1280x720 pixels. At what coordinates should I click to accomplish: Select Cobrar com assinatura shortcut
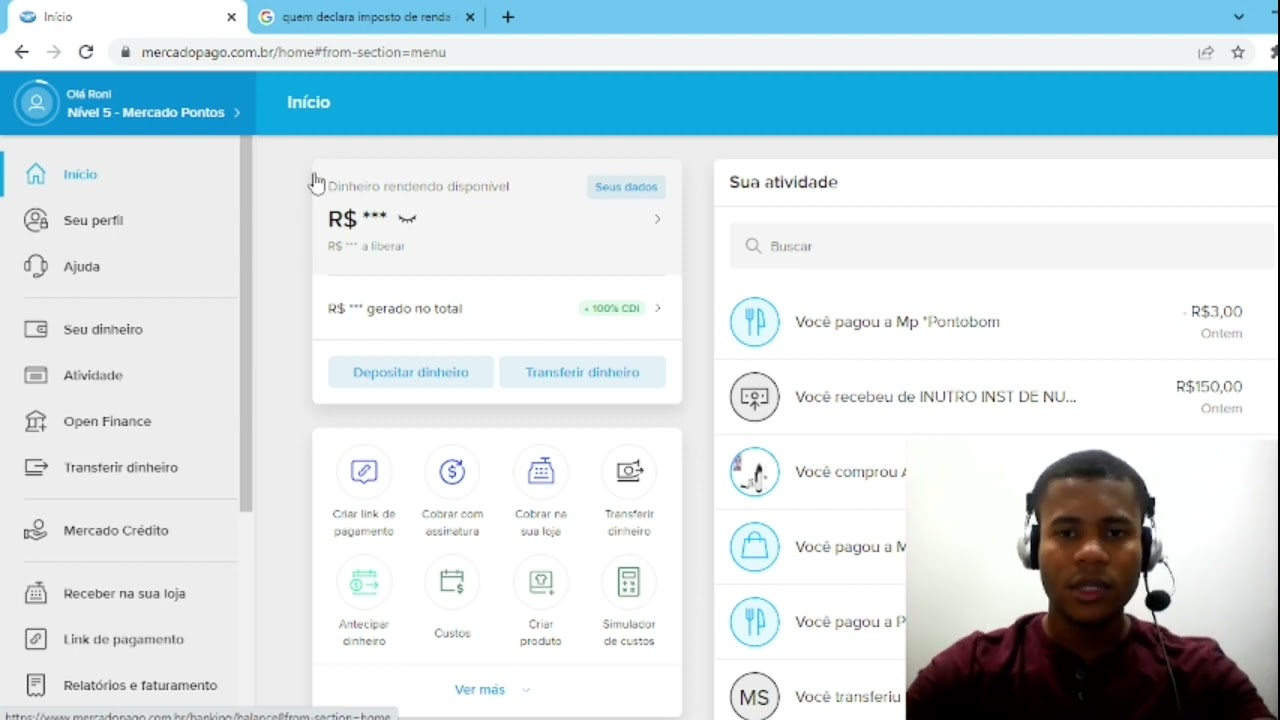click(452, 493)
